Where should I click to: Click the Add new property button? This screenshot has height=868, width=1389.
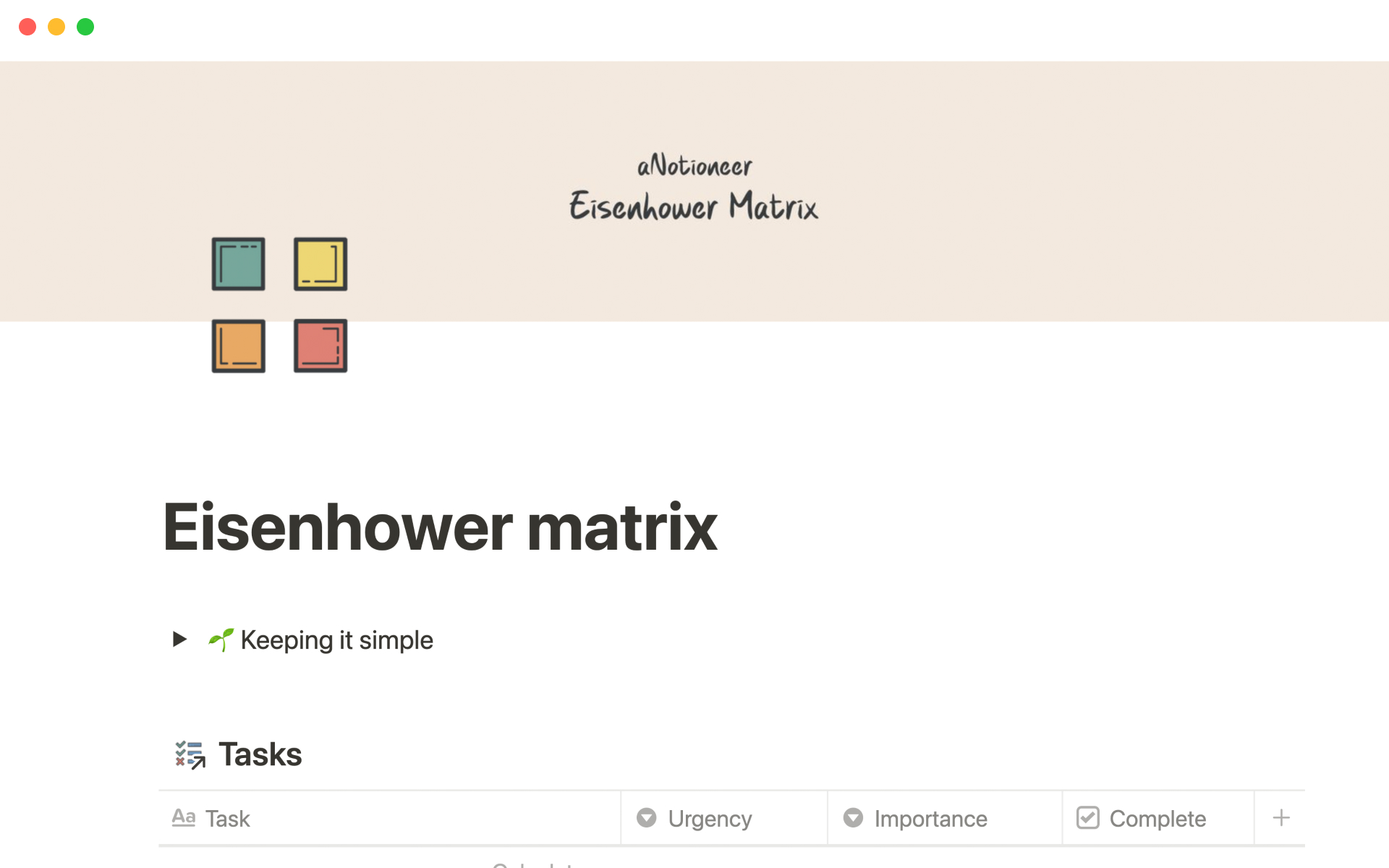(1280, 817)
